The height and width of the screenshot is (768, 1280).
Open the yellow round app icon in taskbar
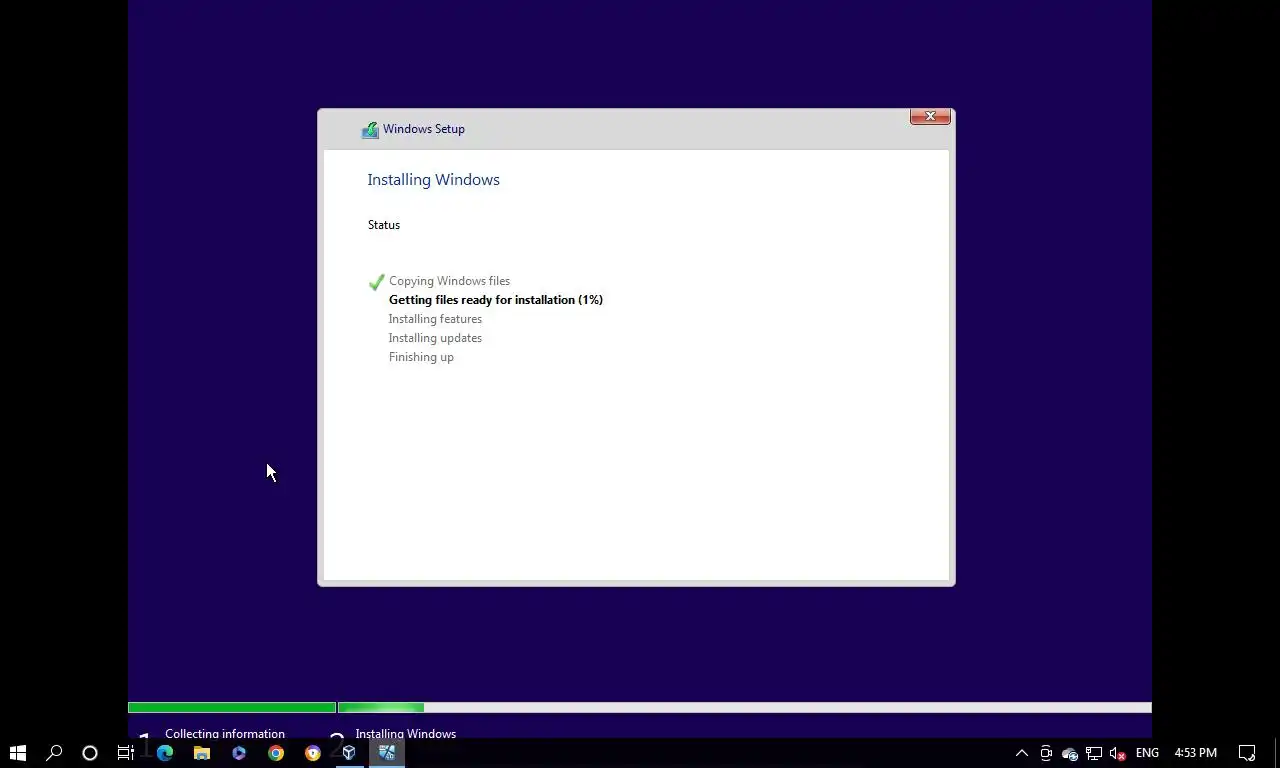point(313,753)
